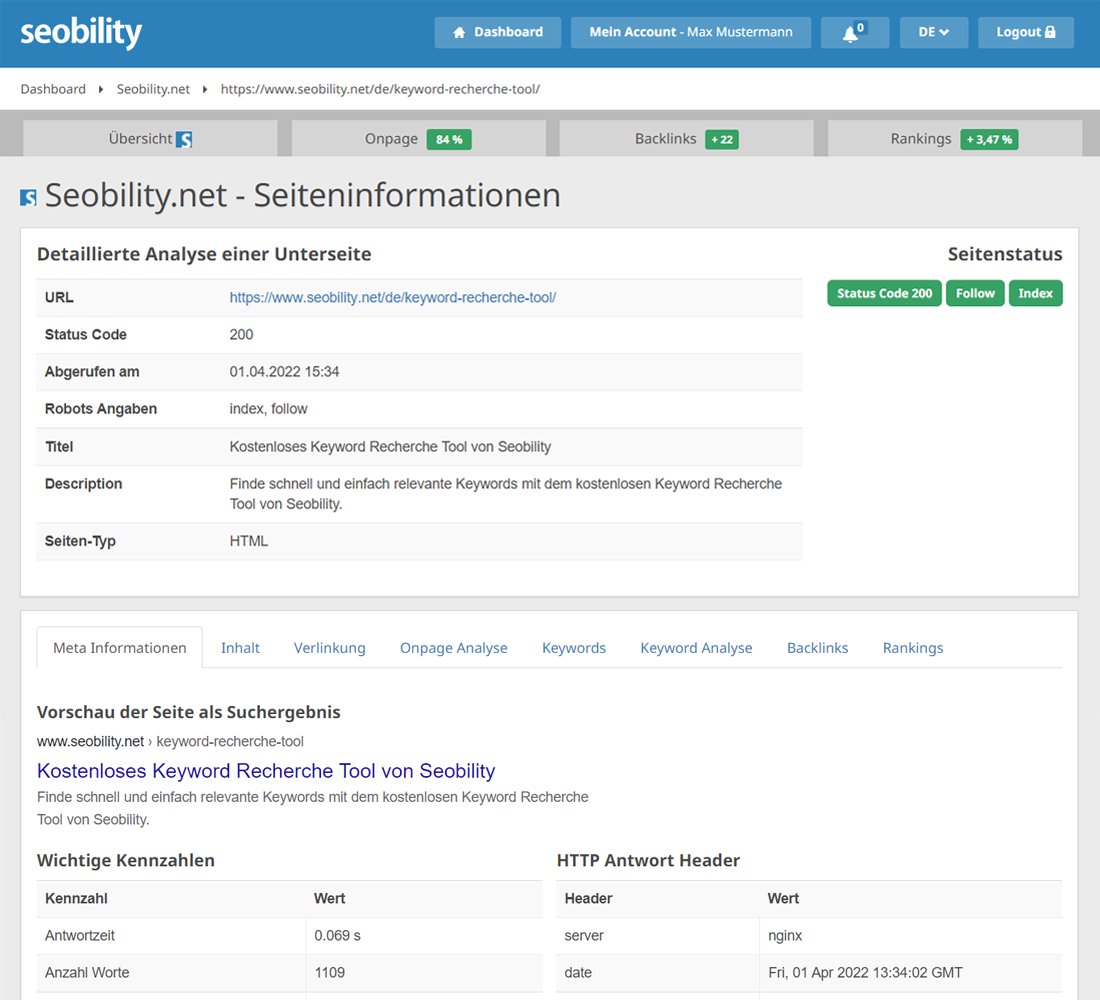The width and height of the screenshot is (1100, 1000).
Task: Click the lock icon on Logout
Action: (1050, 32)
